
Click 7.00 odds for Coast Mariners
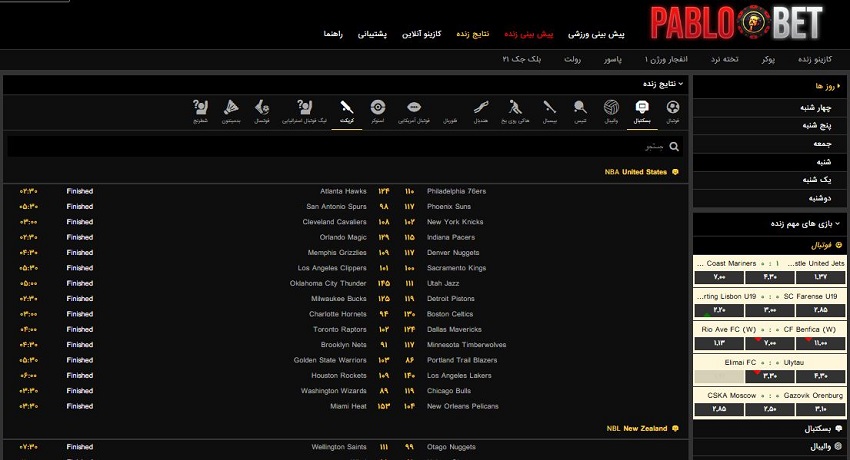pos(719,277)
